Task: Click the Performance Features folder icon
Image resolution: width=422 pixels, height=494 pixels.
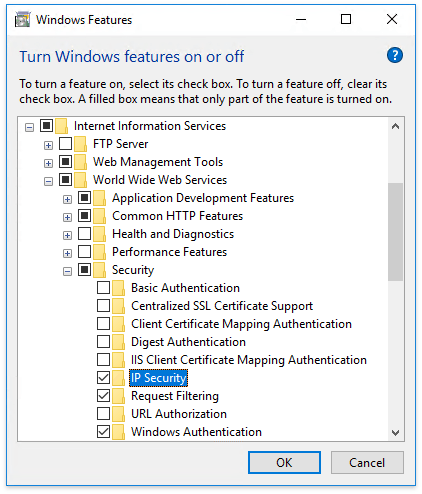Action: [99, 252]
